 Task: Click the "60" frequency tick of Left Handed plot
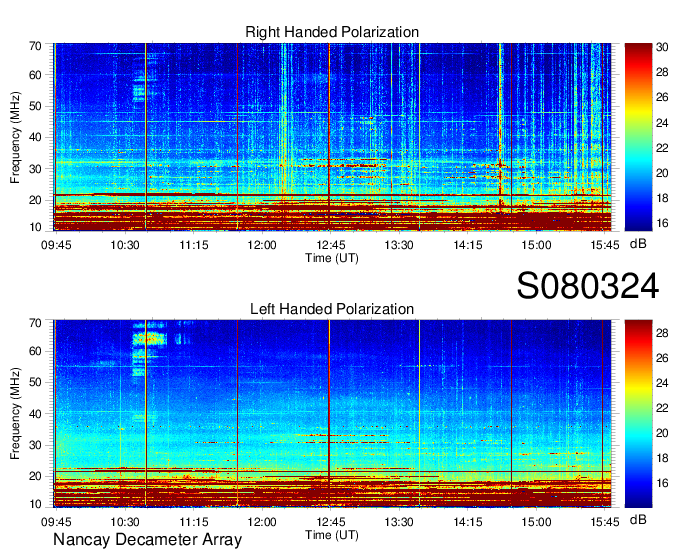pos(35,351)
